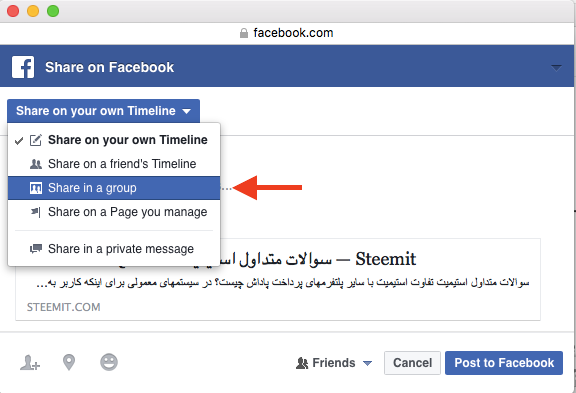The image size is (576, 393).
Task: Click the Facebook logo icon
Action: (x=23, y=67)
